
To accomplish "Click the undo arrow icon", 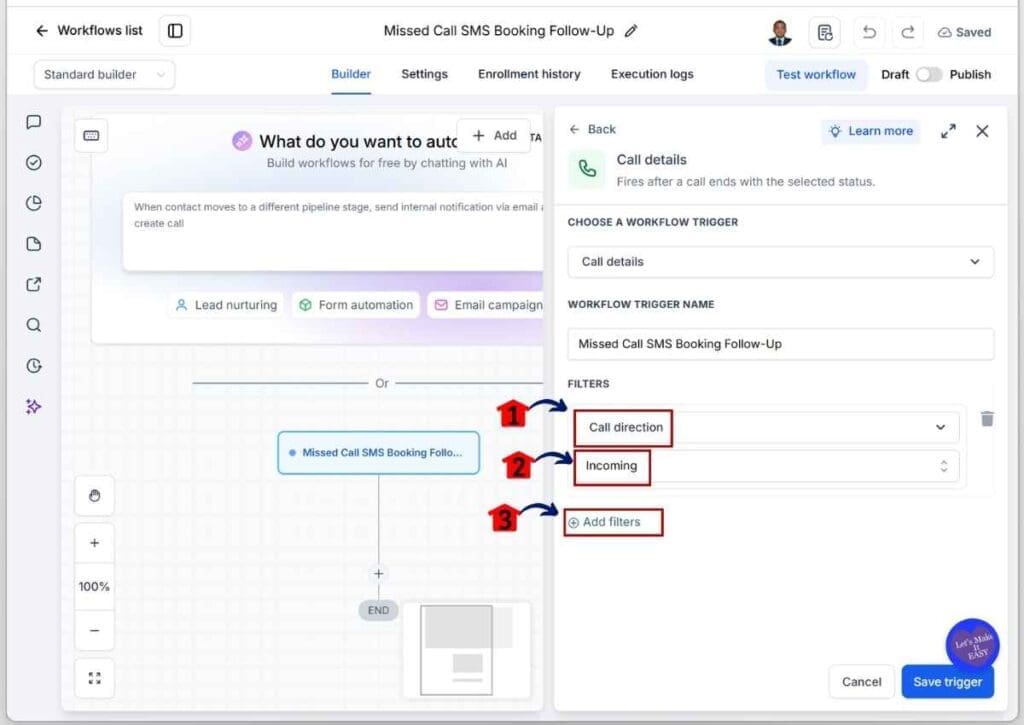I will click(x=869, y=32).
